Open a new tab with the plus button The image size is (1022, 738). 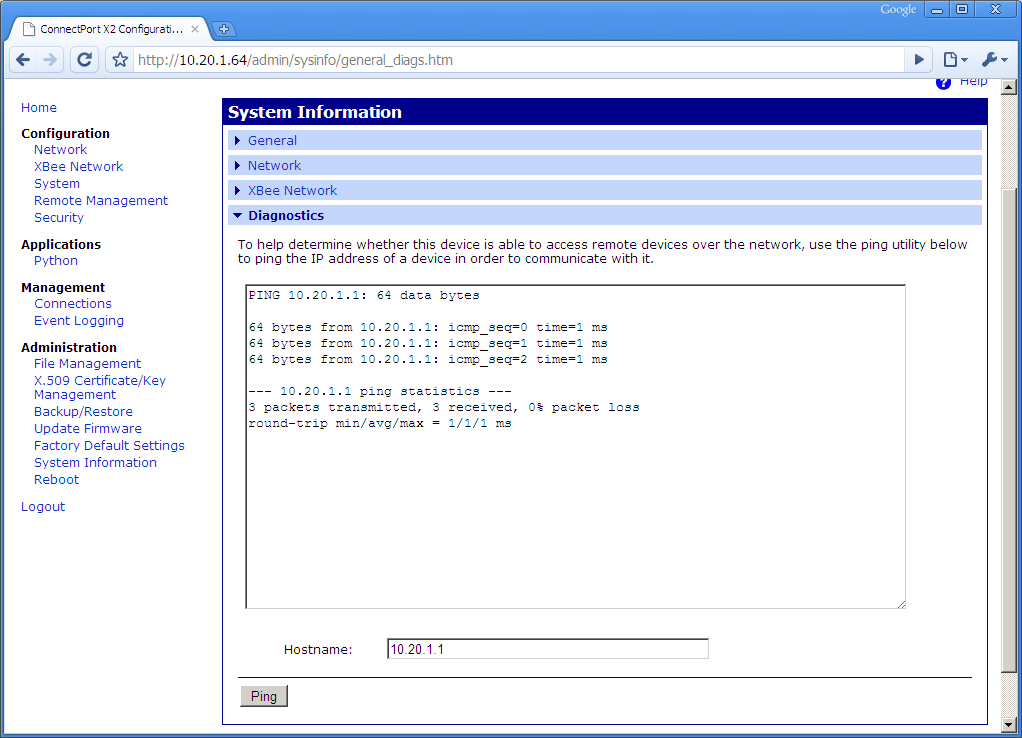[x=224, y=29]
